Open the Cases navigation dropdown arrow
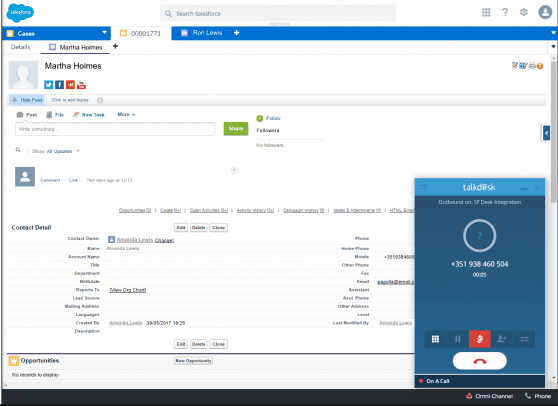 point(104,32)
